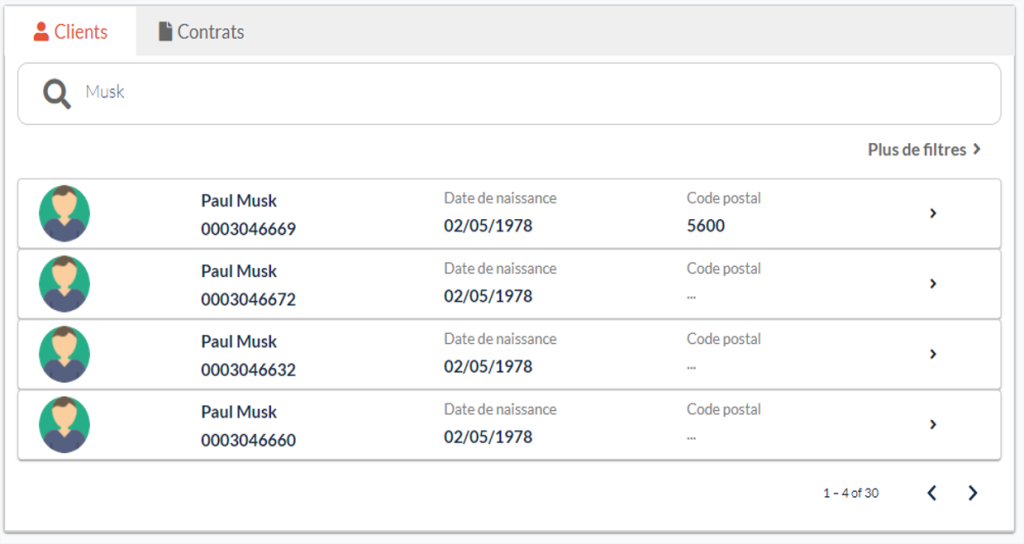This screenshot has height=544, width=1024.
Task: Select client number 0003046632
Action: [x=248, y=370]
